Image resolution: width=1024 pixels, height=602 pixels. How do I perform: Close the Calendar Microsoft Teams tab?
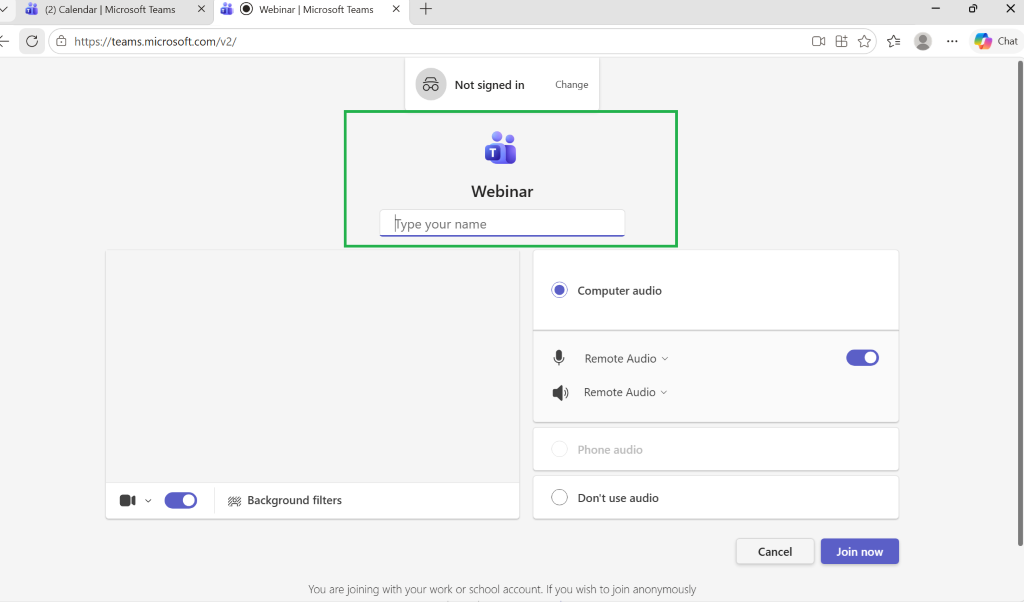201,9
